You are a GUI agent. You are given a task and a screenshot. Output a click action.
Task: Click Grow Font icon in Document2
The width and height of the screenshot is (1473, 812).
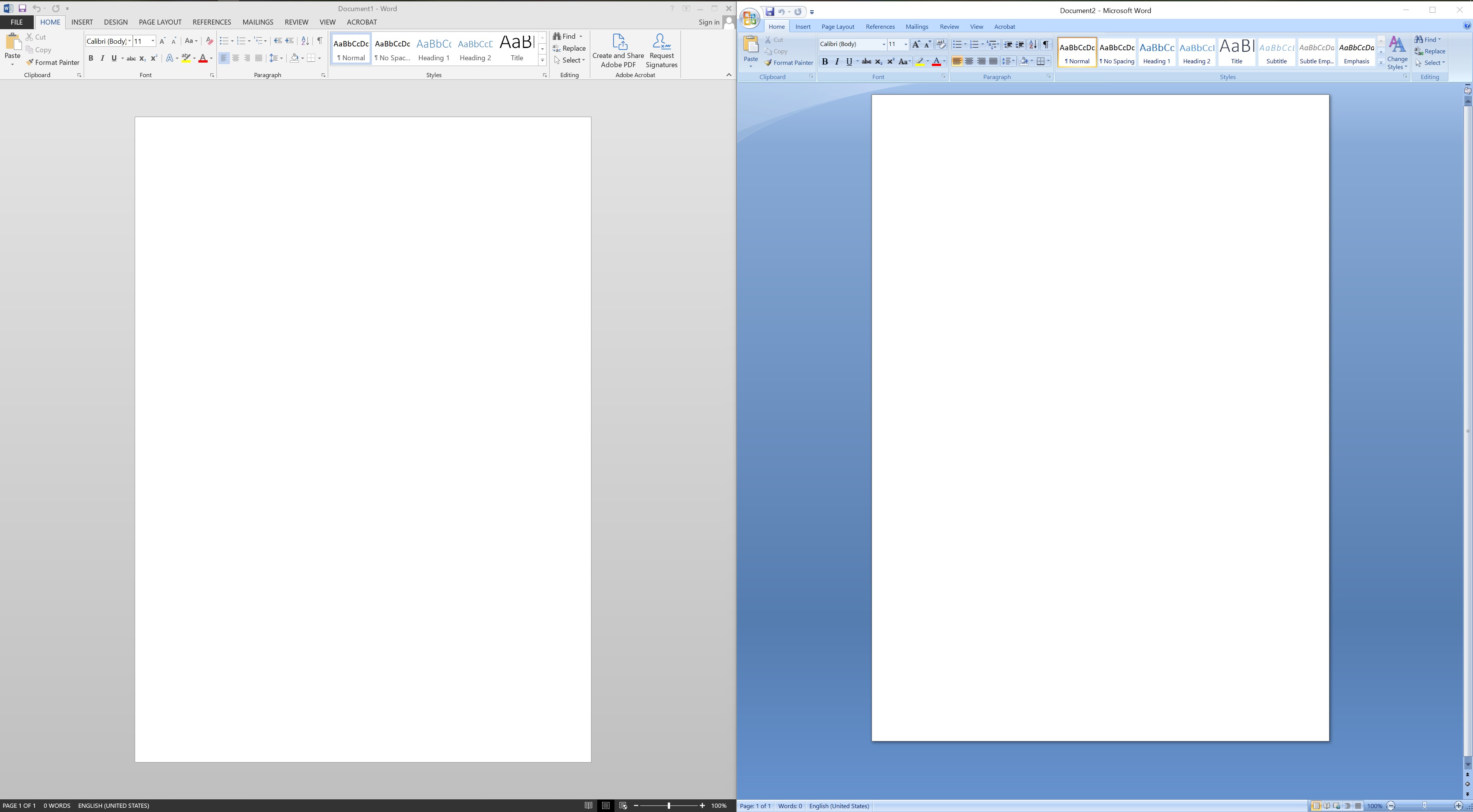[916, 45]
